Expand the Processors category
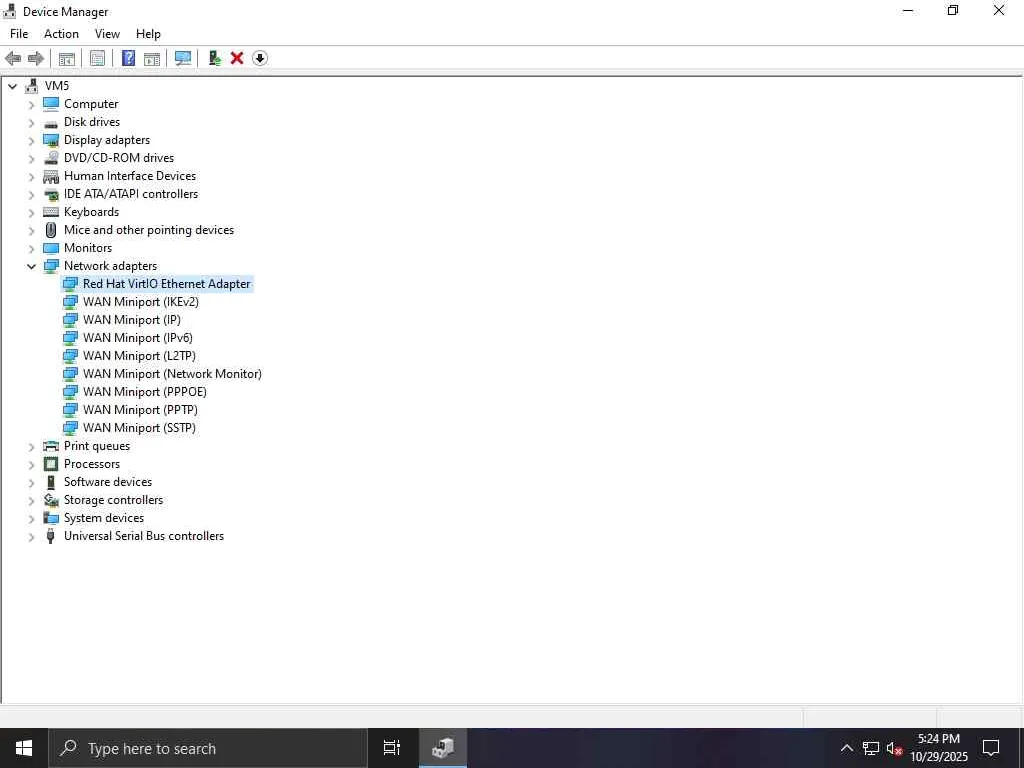The image size is (1024, 768). coord(31,464)
